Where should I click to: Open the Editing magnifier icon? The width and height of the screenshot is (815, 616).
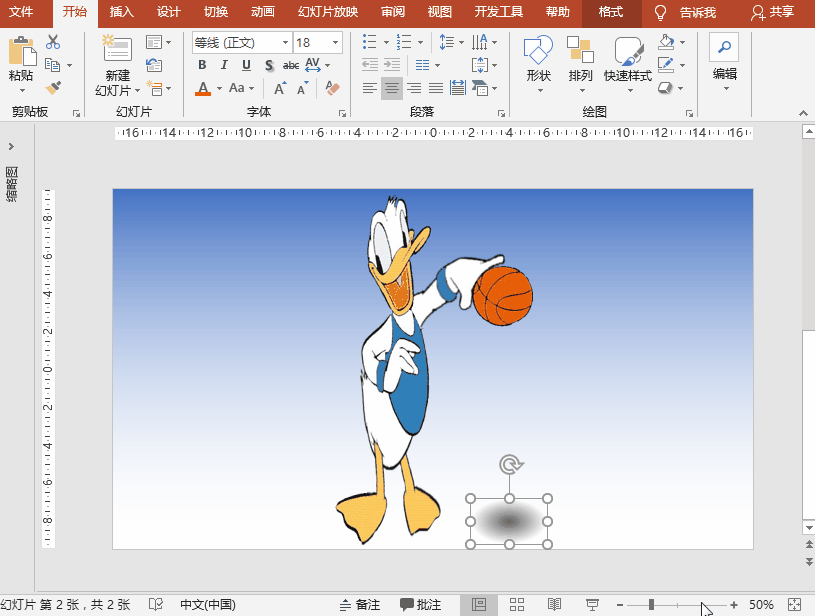(x=724, y=47)
